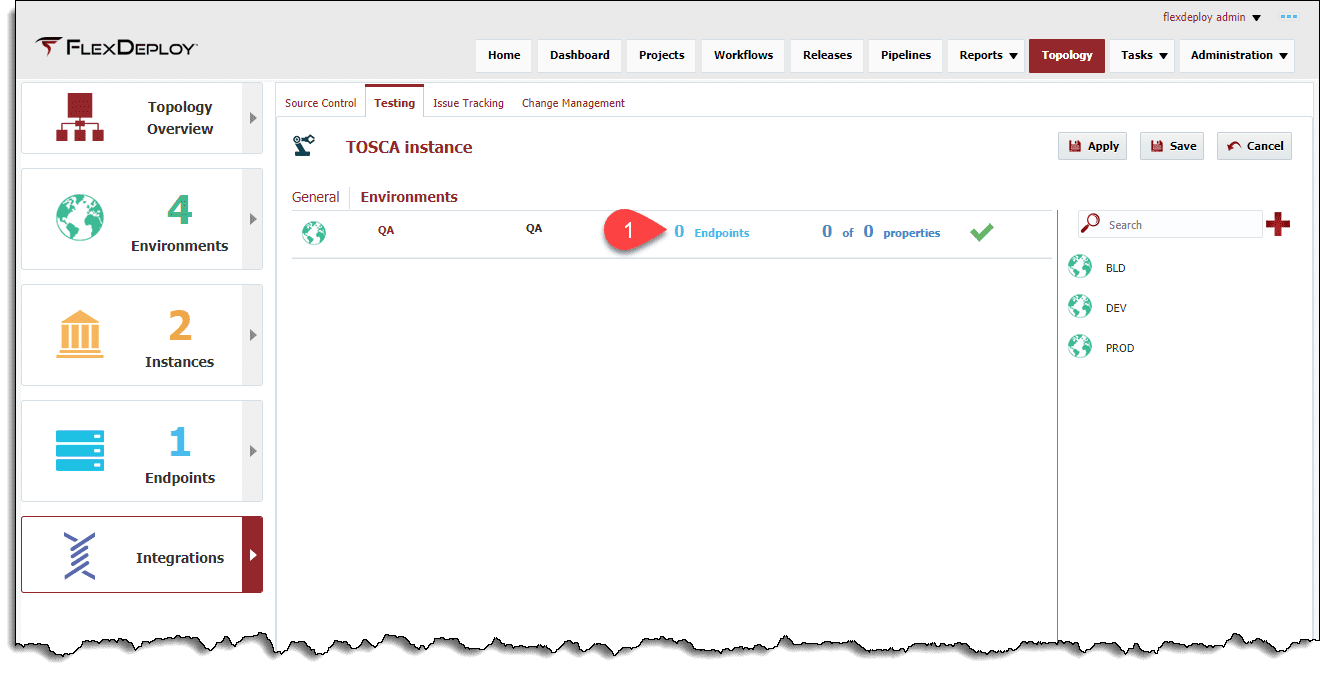Go to the Home menu
This screenshot has width=1320, height=678.
pyautogui.click(x=504, y=55)
